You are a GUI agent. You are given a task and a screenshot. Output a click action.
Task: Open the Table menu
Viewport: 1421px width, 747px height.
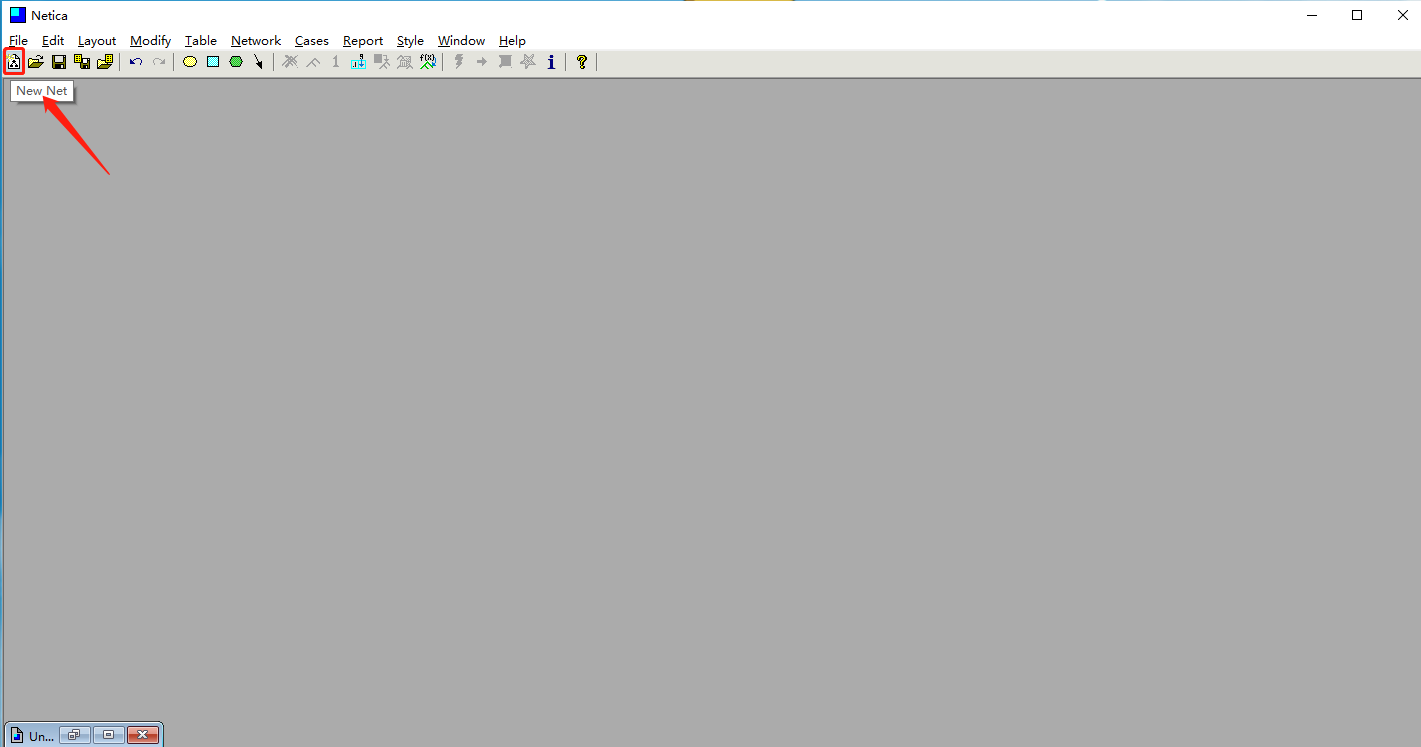point(201,41)
